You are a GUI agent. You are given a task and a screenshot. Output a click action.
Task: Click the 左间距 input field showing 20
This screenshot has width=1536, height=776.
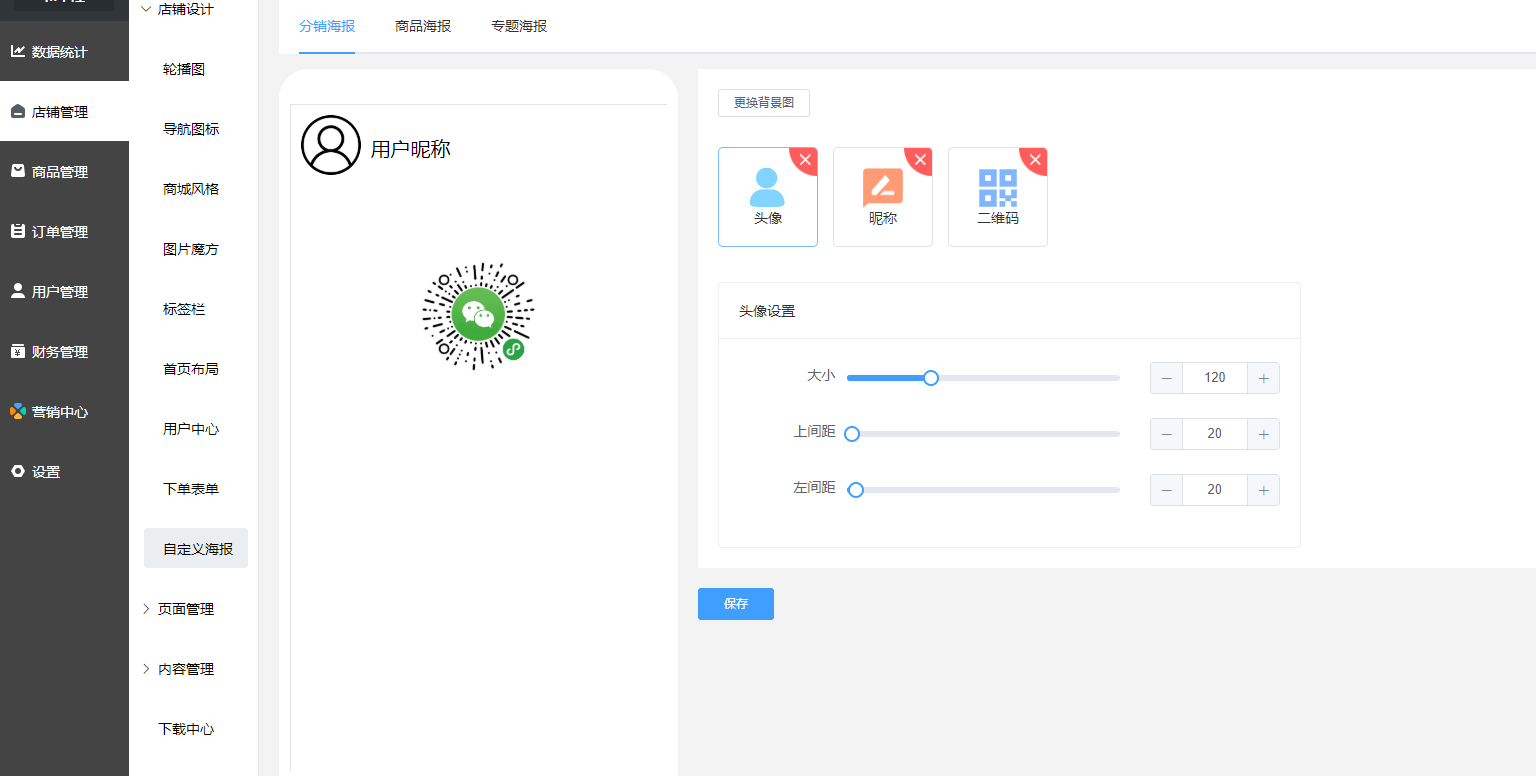pyautogui.click(x=1215, y=490)
